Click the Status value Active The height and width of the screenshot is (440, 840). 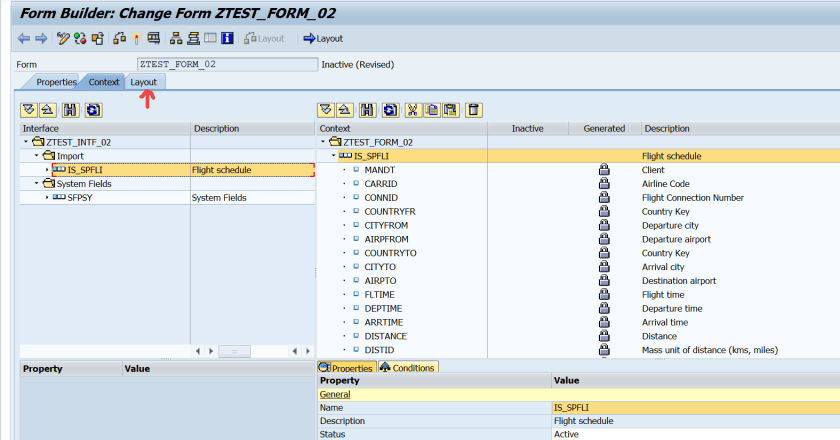tap(566, 434)
